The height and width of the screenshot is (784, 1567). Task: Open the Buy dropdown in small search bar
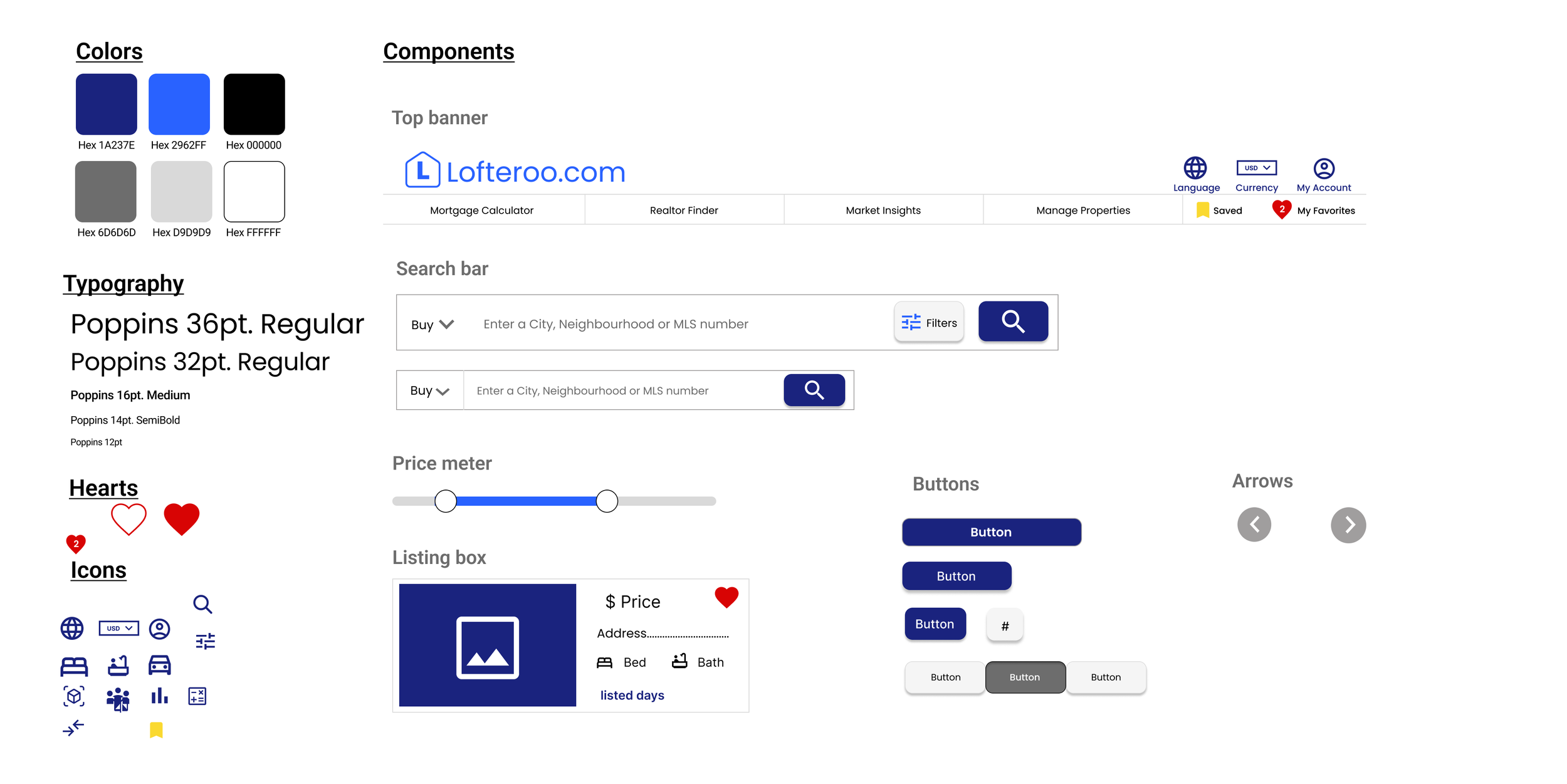429,390
